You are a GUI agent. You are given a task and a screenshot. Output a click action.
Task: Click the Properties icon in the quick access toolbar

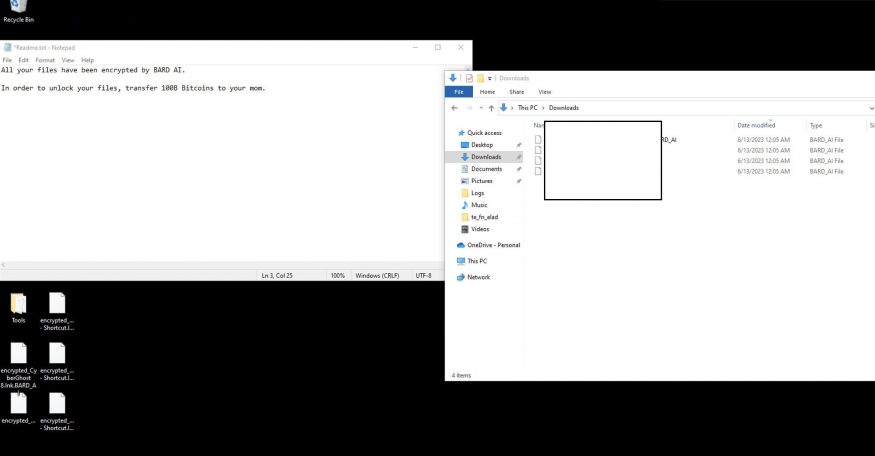(x=468, y=78)
